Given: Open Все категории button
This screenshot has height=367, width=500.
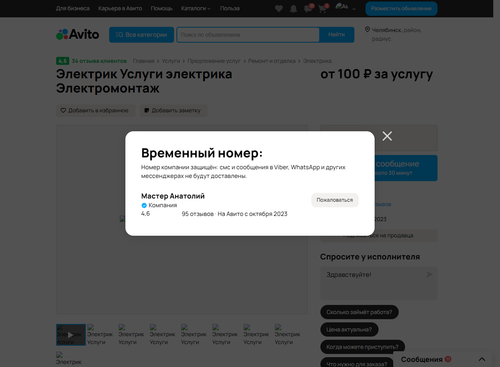Looking at the screenshot, I should tap(141, 35).
